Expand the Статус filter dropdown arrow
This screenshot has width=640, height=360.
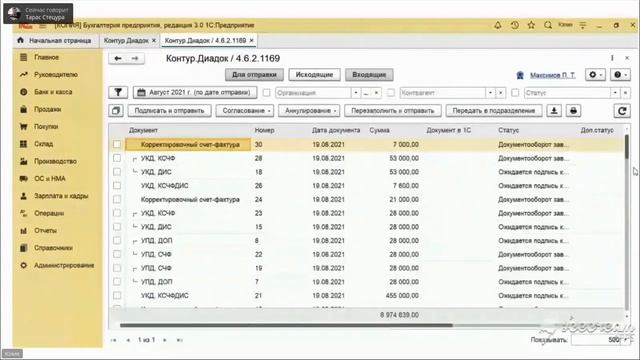[x=615, y=93]
